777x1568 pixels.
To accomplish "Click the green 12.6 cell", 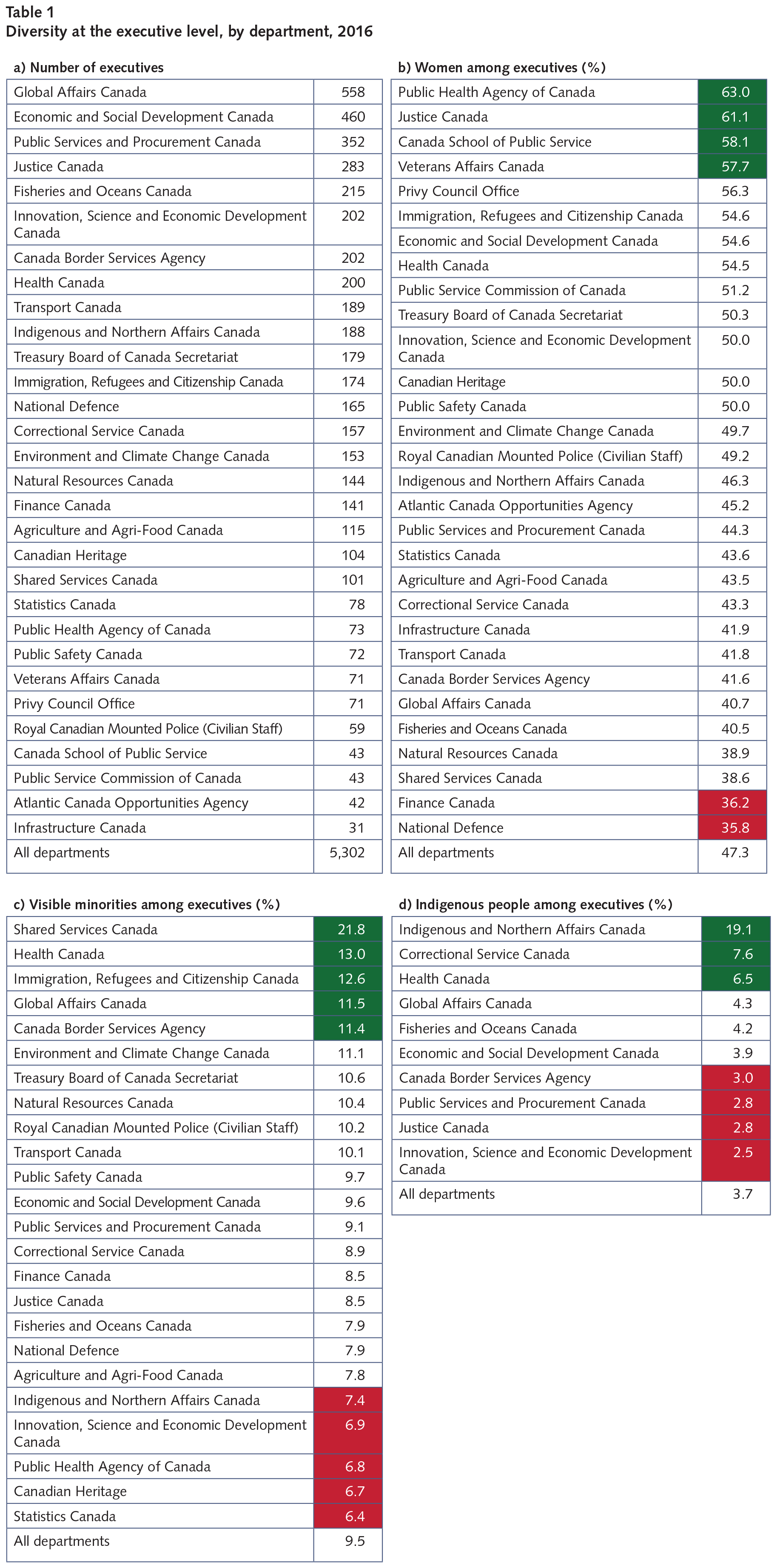I will [x=348, y=979].
